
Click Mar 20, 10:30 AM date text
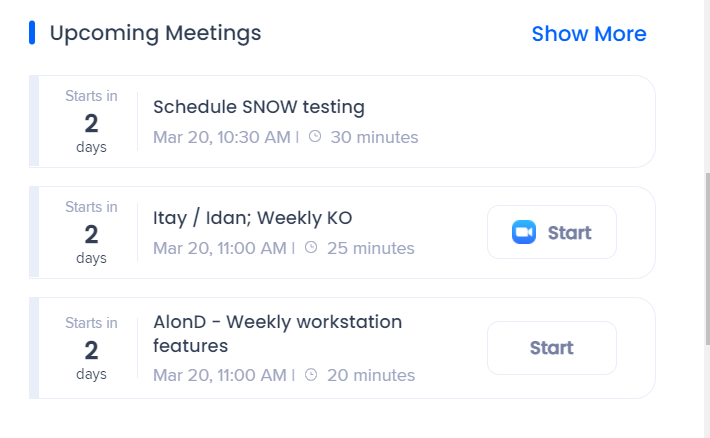point(222,137)
